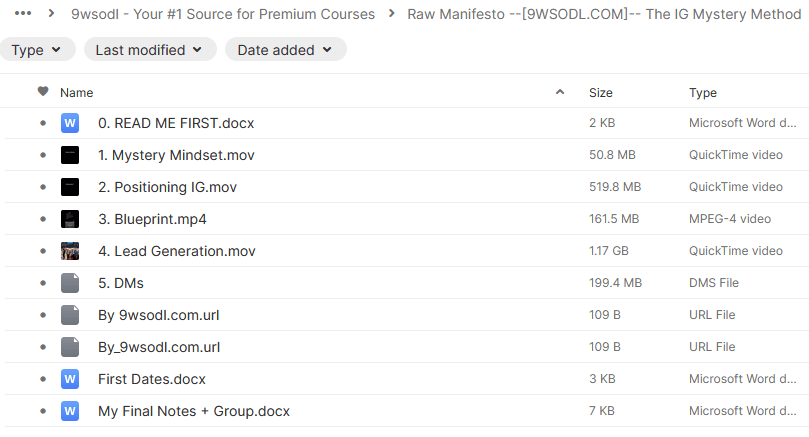Expand the Last modified filter dropdown
The image size is (809, 437).
[x=149, y=50]
